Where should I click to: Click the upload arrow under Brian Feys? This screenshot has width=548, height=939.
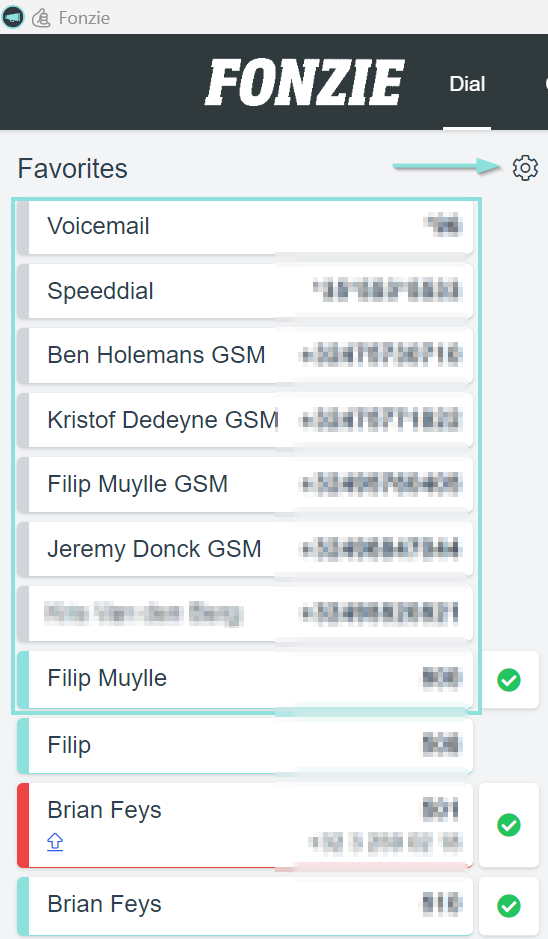[x=55, y=842]
